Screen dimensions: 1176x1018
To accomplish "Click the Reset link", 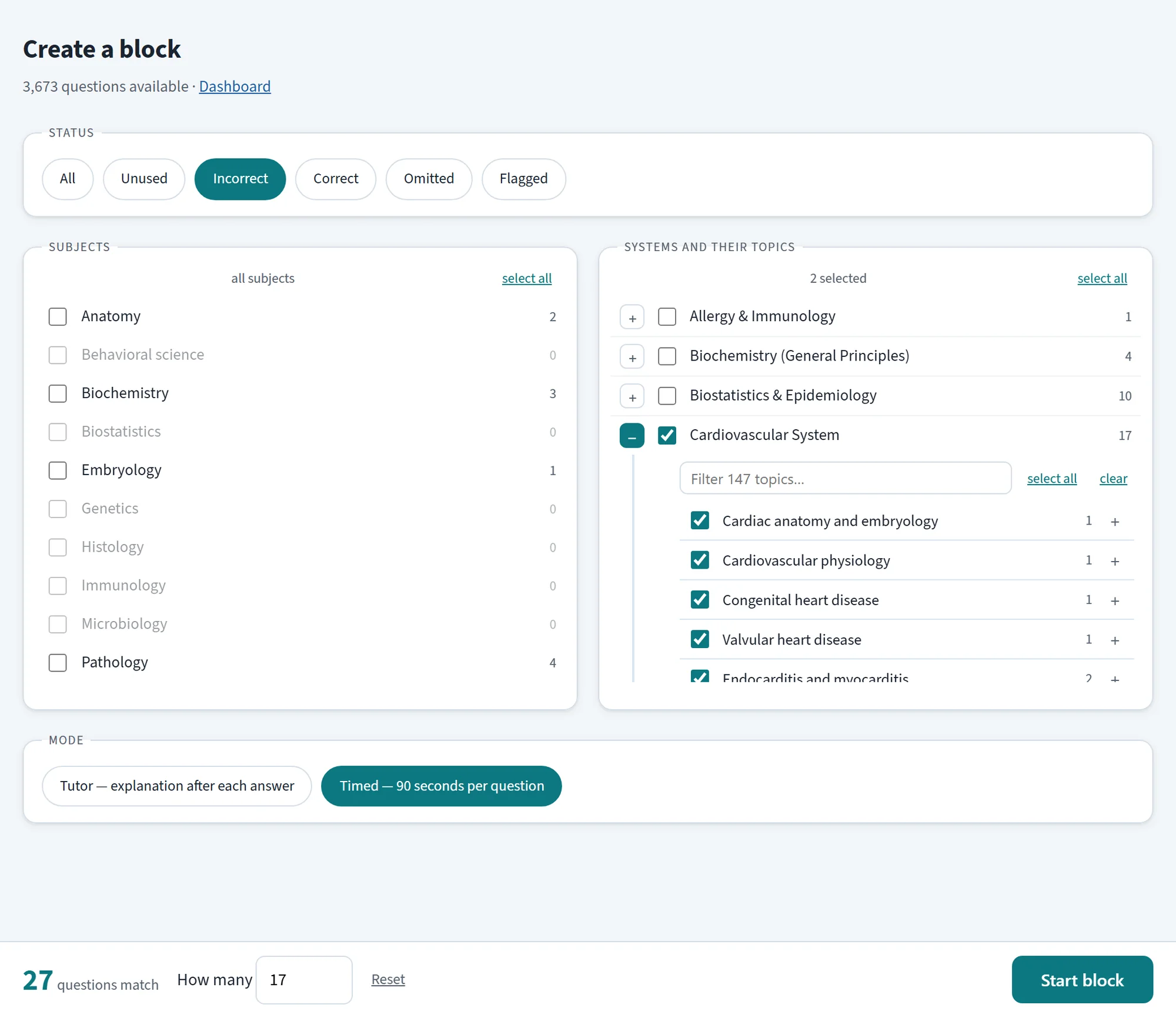I will [x=388, y=980].
